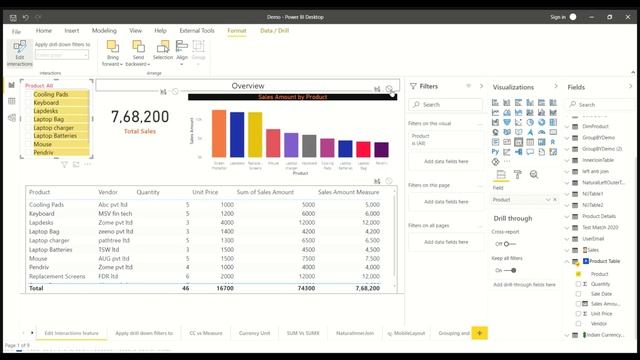
Task: Open the Selection pane icon
Action: [x=163, y=46]
